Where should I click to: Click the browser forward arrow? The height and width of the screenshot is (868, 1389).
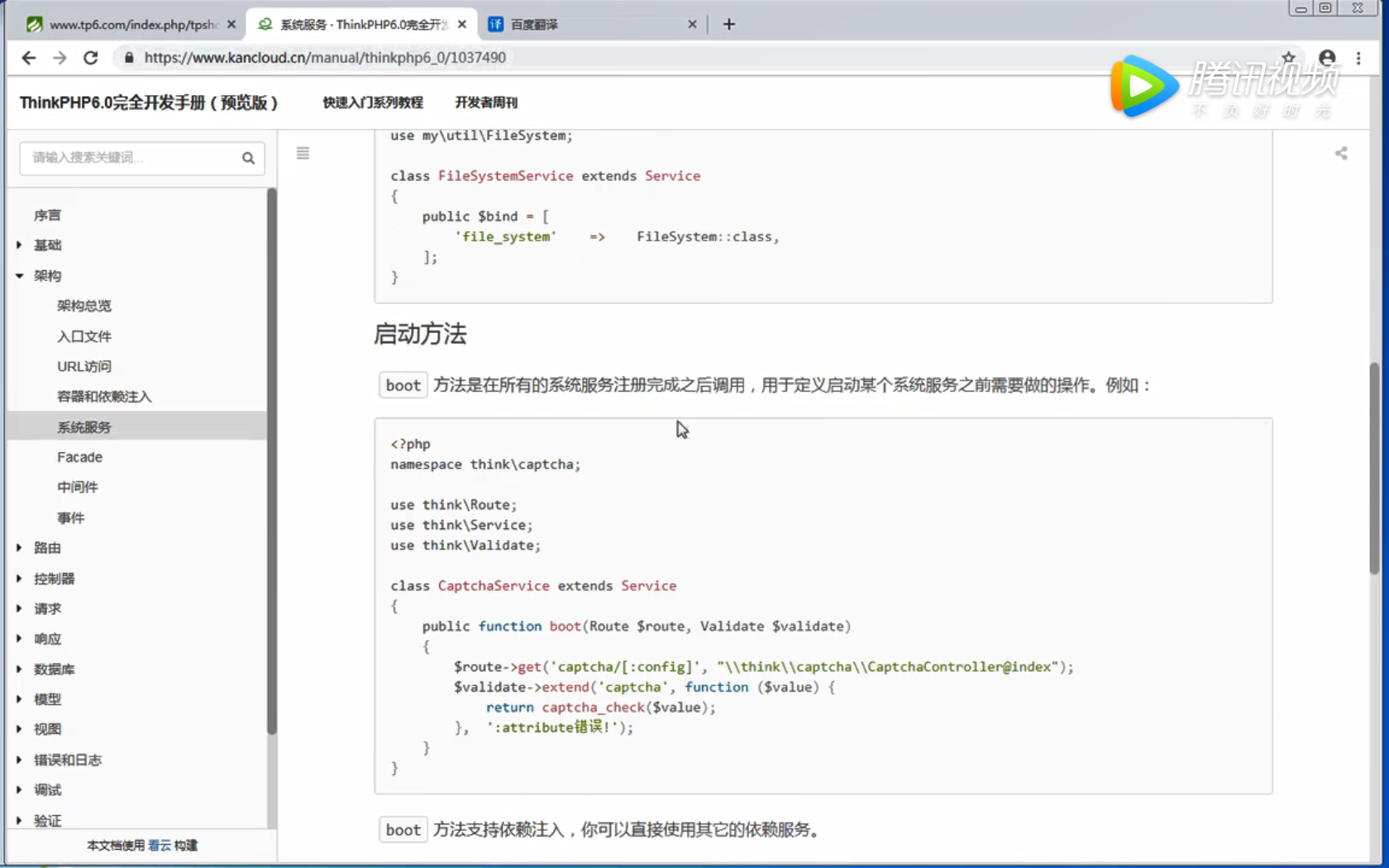click(x=60, y=58)
